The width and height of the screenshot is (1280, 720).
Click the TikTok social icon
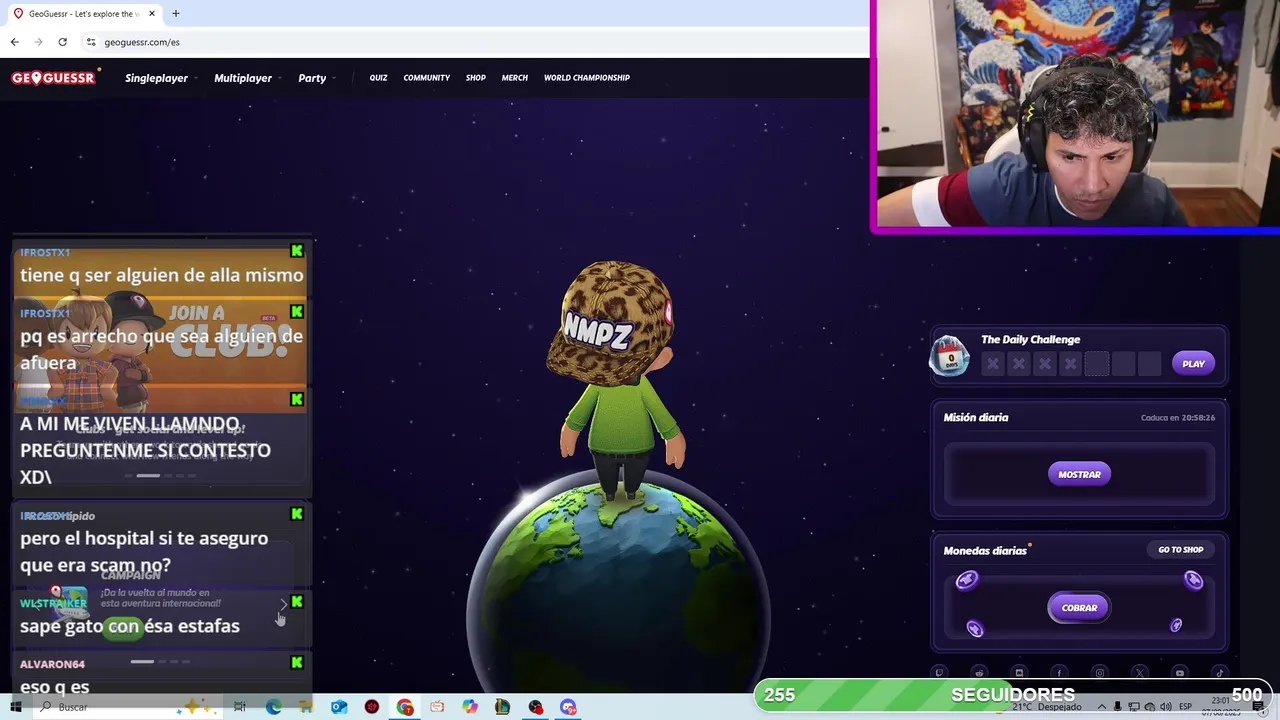[1219, 673]
